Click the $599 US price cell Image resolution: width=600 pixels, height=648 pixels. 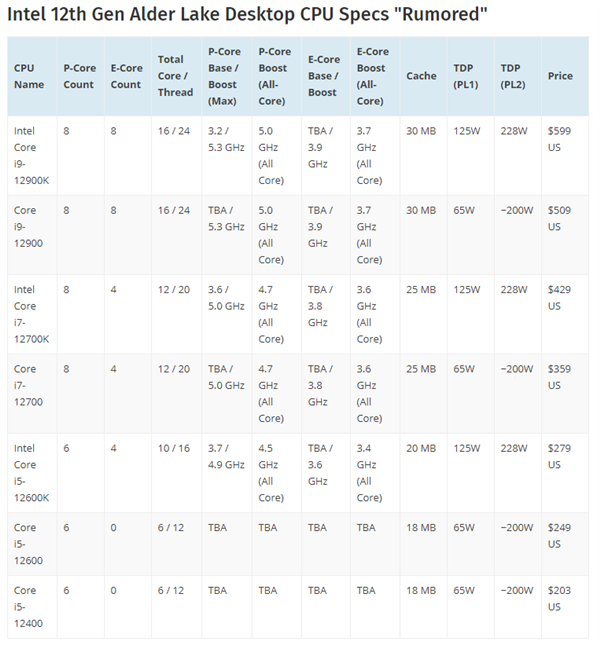coord(561,138)
